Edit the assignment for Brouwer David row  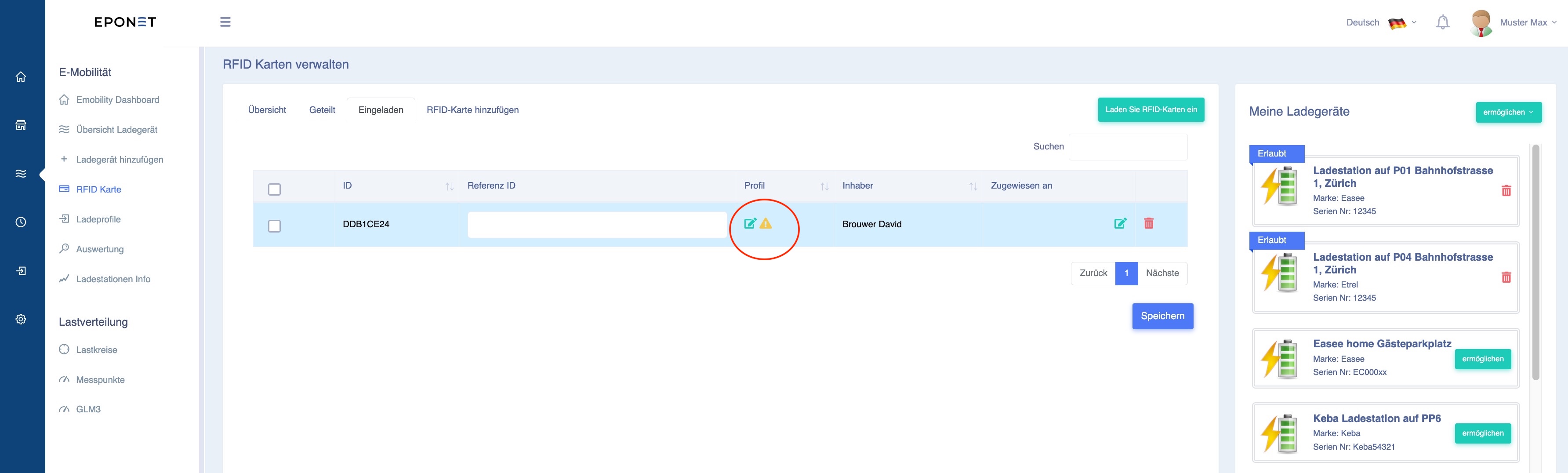[1120, 223]
